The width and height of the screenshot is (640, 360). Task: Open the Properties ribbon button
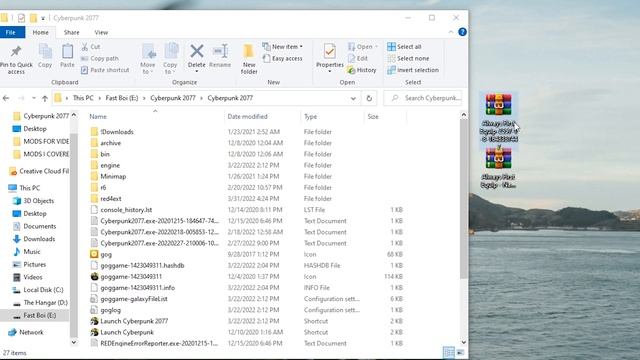tap(330, 58)
